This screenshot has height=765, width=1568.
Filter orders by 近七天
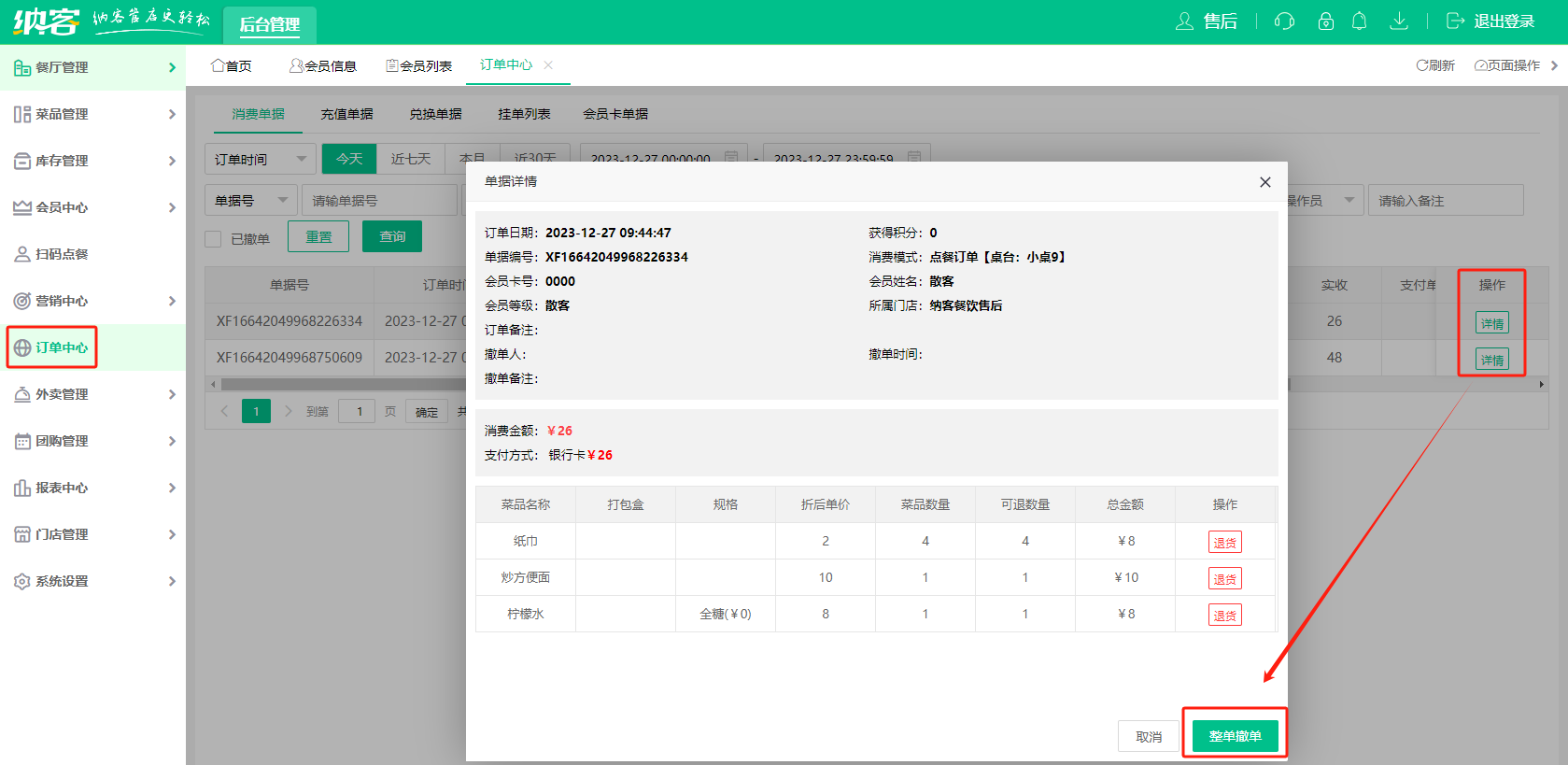(x=411, y=159)
